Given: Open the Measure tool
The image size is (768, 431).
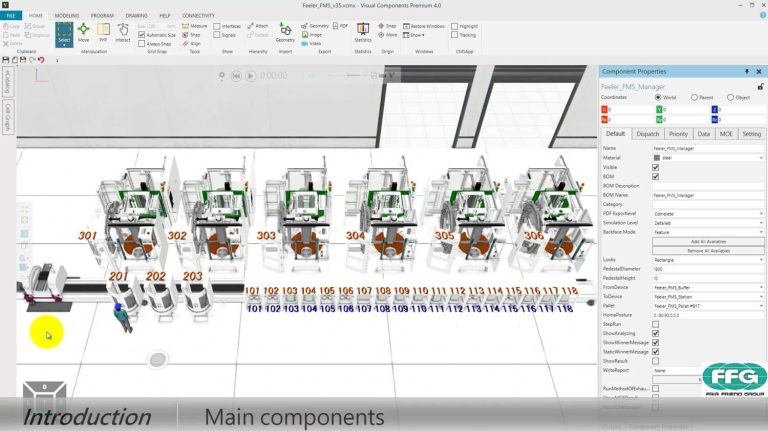Looking at the screenshot, I should 194,26.
